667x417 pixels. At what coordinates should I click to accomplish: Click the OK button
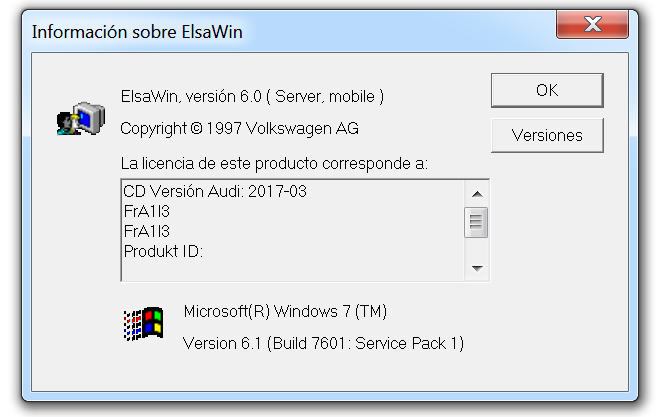(x=547, y=90)
